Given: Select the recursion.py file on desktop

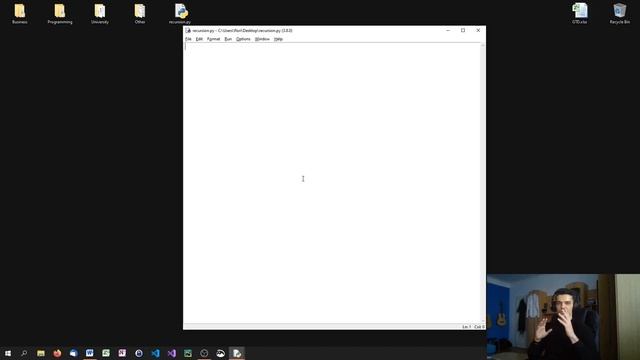Looking at the screenshot, I should point(180,13).
